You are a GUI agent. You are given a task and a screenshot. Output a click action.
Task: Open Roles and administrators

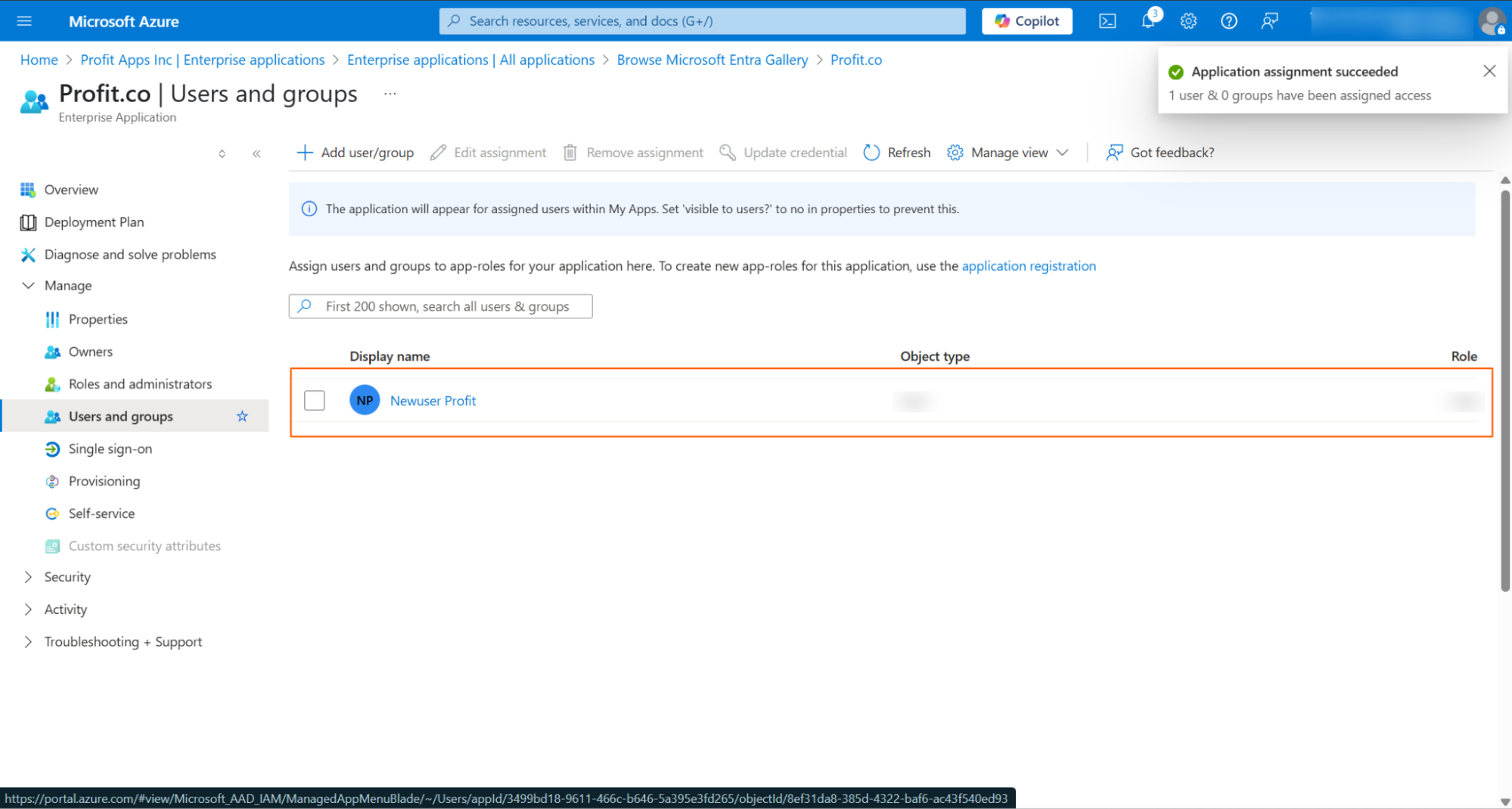(128, 384)
